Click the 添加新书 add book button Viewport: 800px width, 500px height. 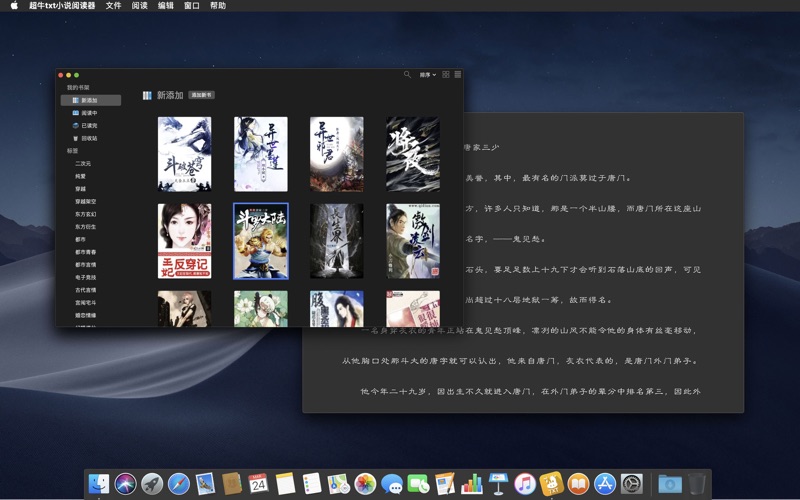click(x=202, y=95)
